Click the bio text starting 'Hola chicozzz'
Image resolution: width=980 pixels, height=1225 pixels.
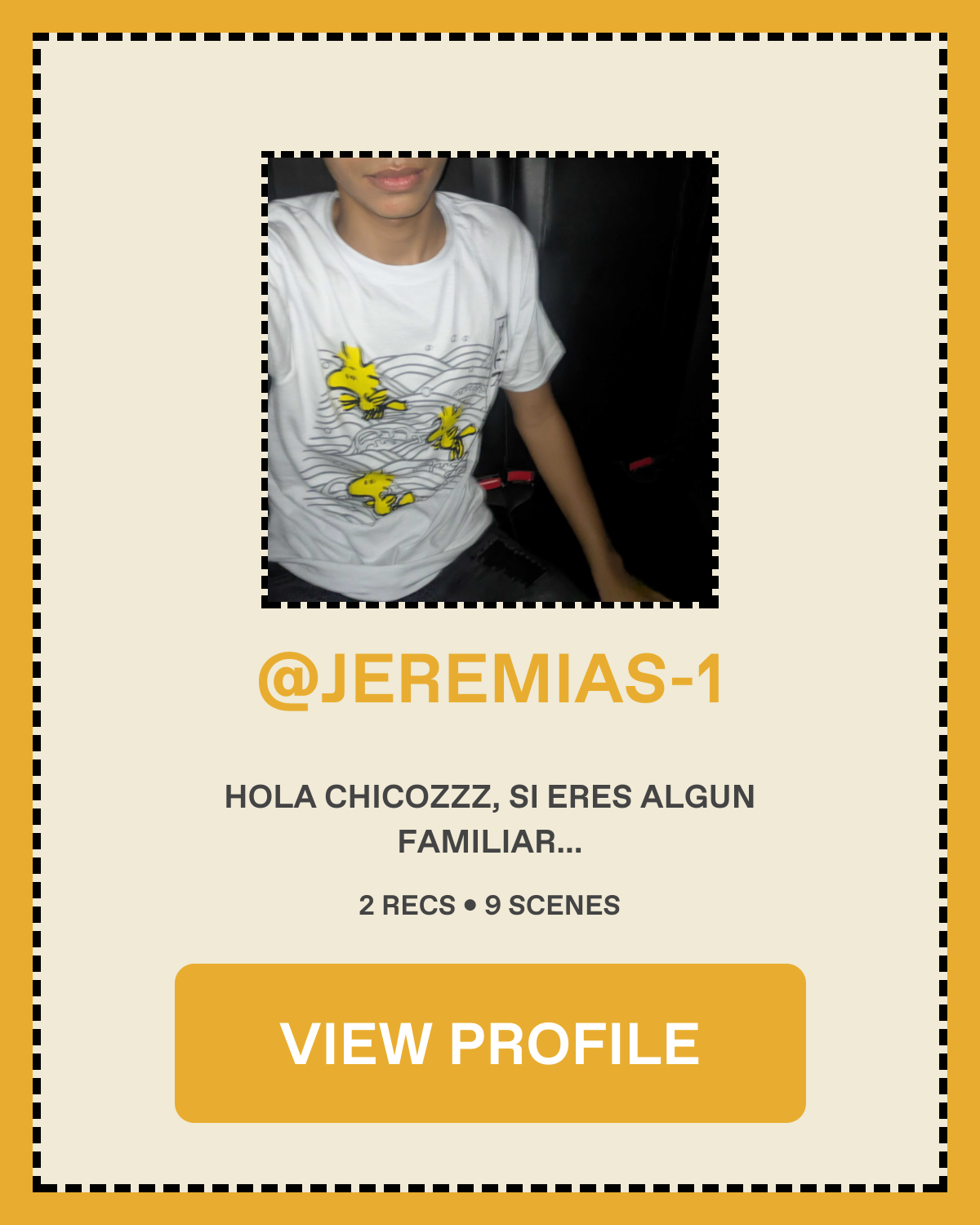pos(490,819)
